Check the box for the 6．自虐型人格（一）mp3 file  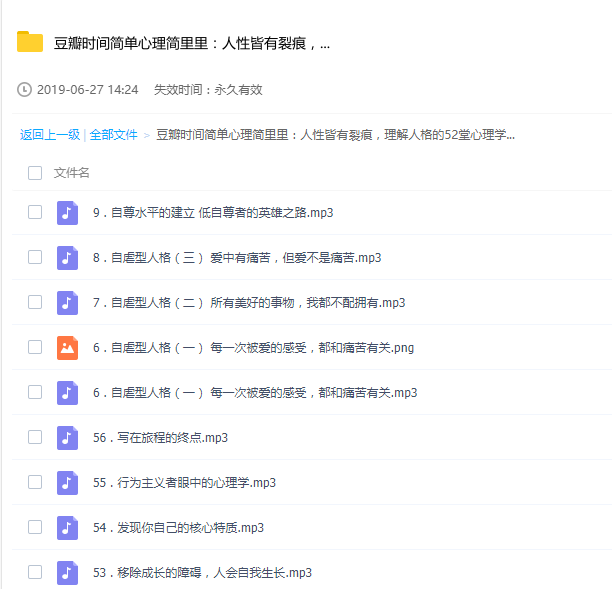pyautogui.click(x=35, y=392)
